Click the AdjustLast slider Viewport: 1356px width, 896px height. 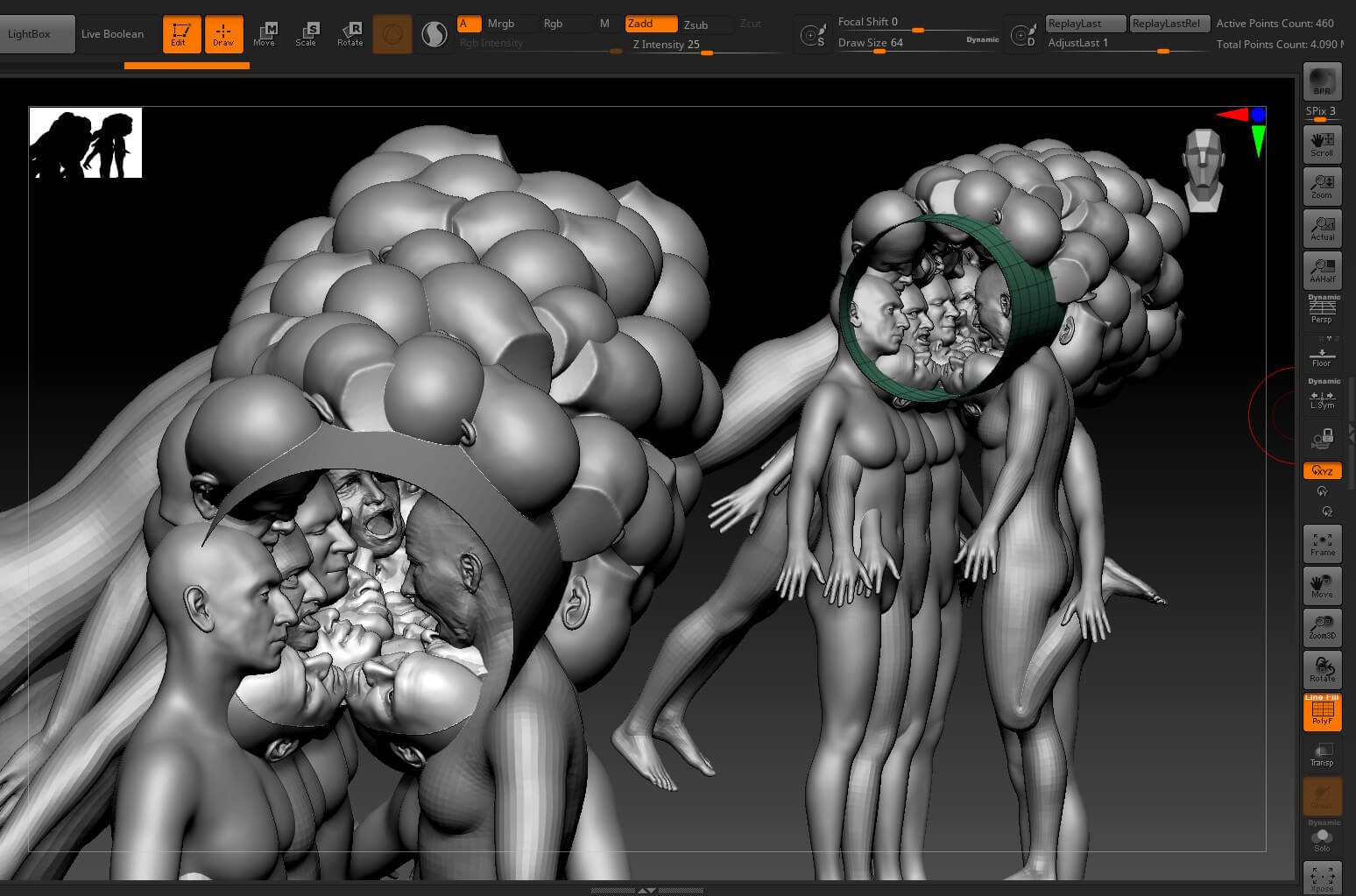1127,43
